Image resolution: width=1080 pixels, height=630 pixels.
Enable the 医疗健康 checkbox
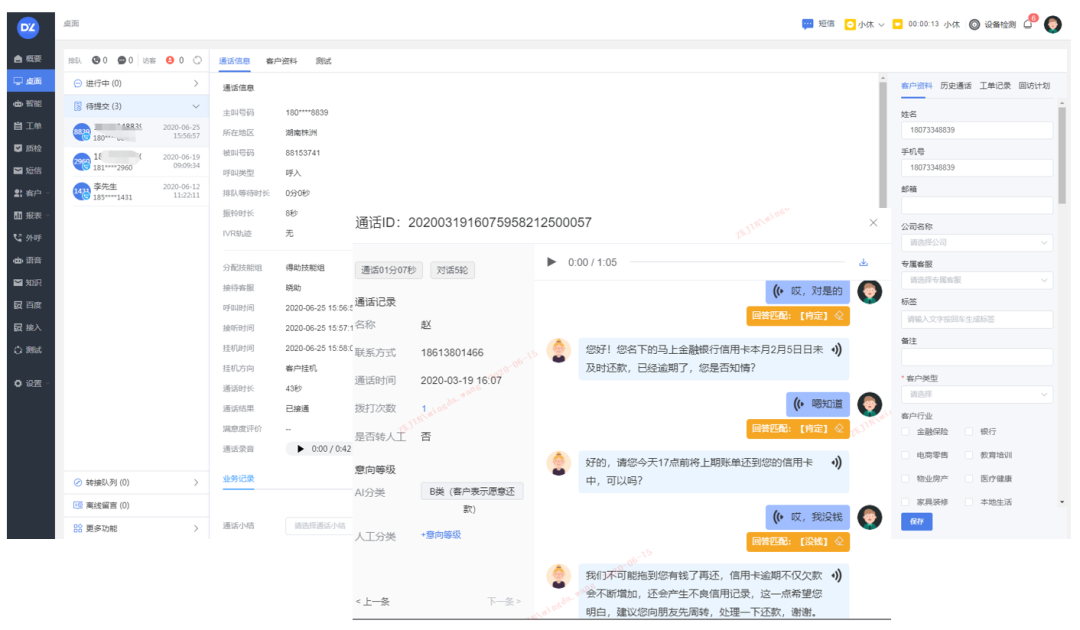click(970, 478)
